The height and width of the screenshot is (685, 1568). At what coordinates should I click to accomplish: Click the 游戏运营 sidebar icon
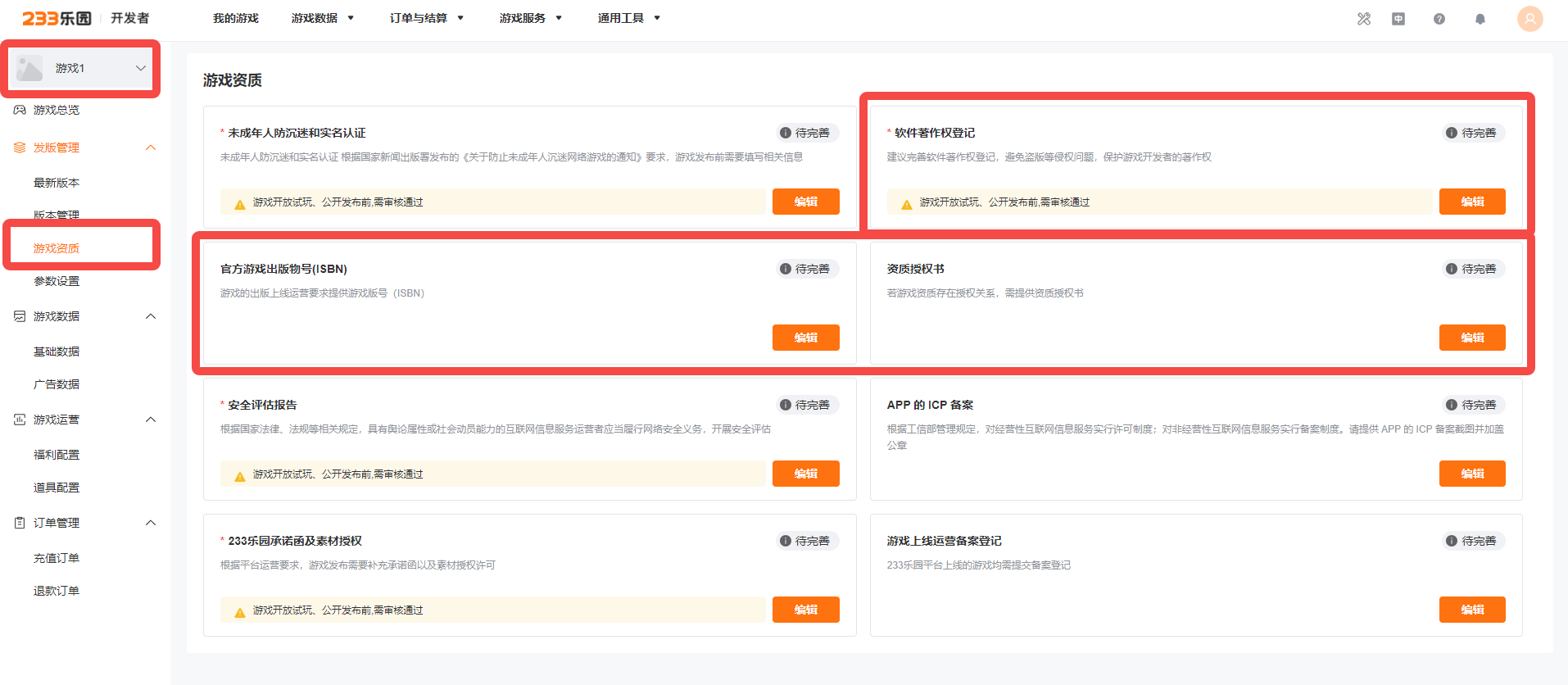20,420
